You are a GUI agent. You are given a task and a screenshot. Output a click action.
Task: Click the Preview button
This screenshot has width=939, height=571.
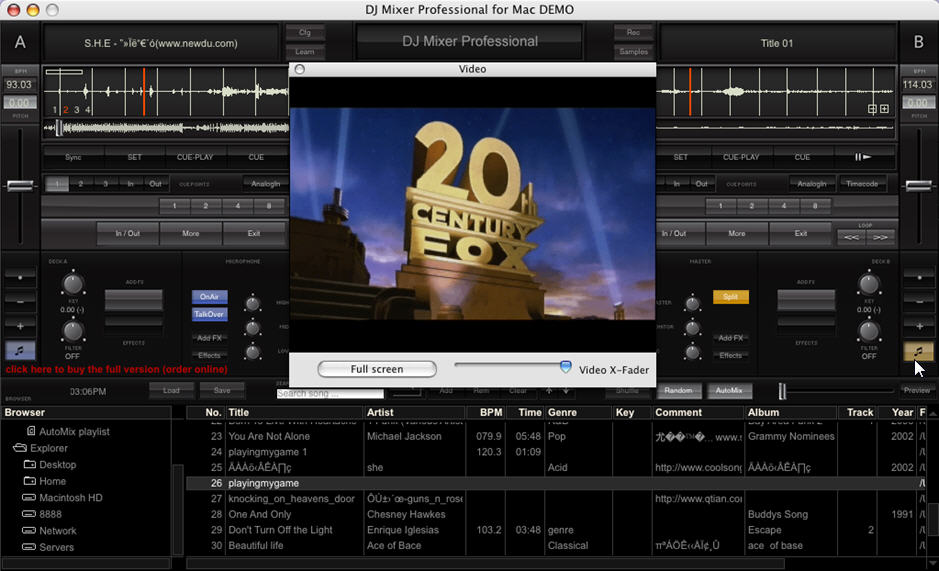[917, 391]
